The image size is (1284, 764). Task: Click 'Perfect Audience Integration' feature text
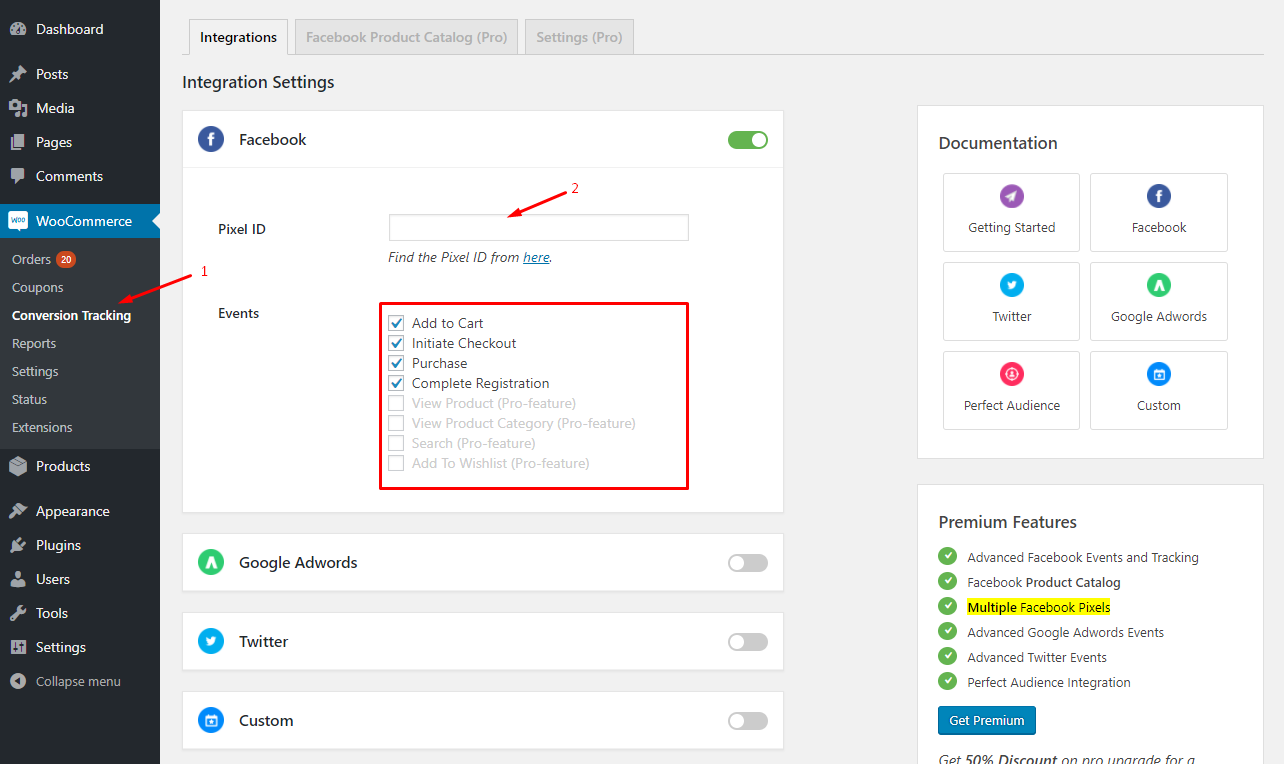pos(1049,682)
